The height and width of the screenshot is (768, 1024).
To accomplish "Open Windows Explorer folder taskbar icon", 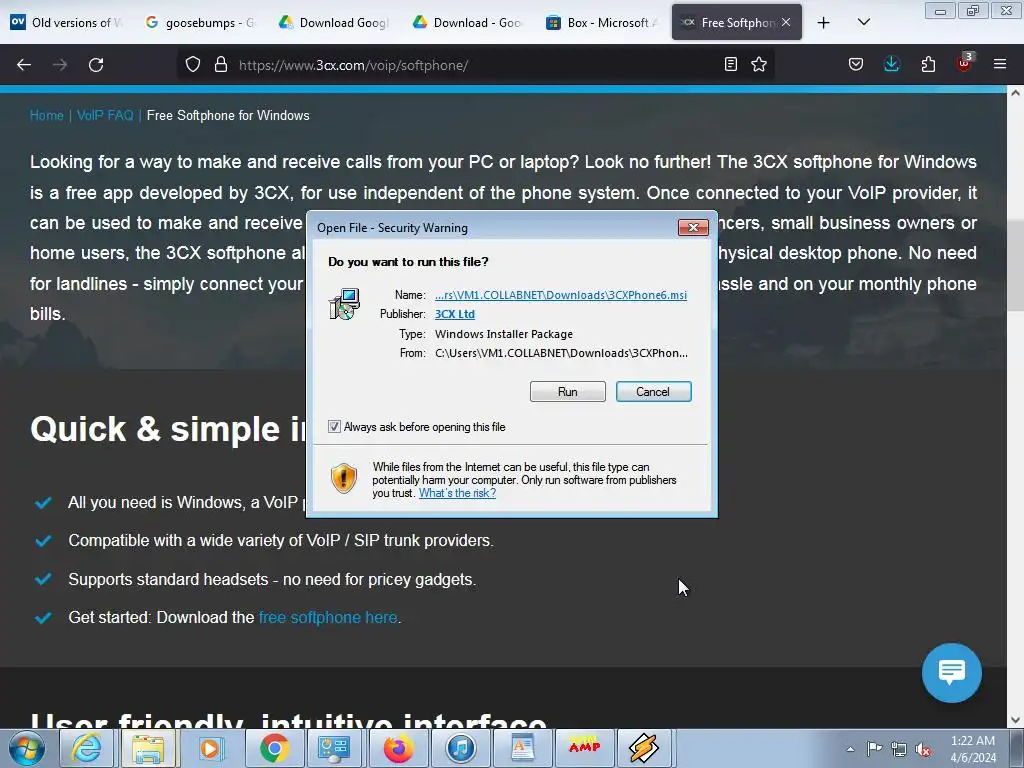I will click(148, 748).
